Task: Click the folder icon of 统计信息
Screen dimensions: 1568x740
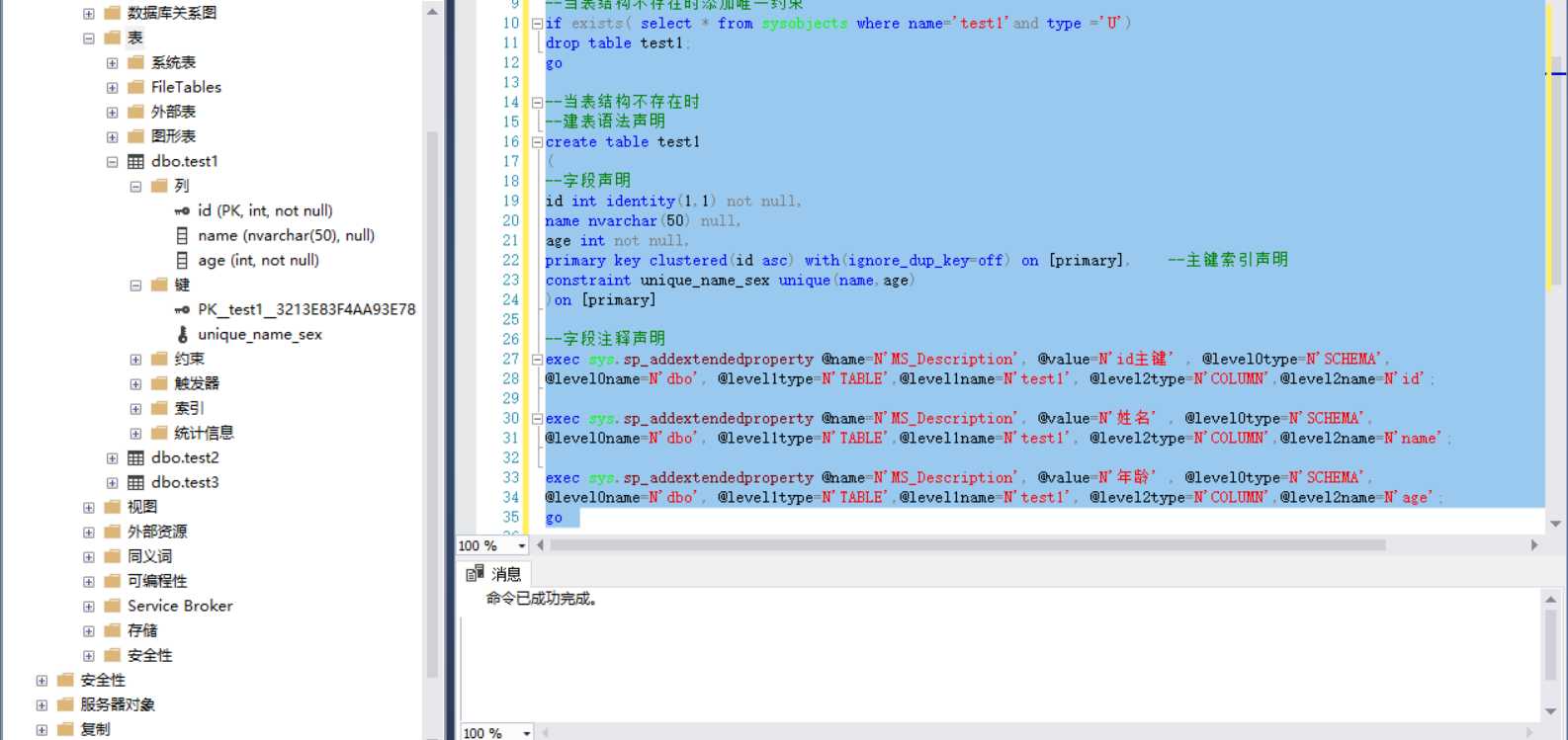Action: click(160, 433)
